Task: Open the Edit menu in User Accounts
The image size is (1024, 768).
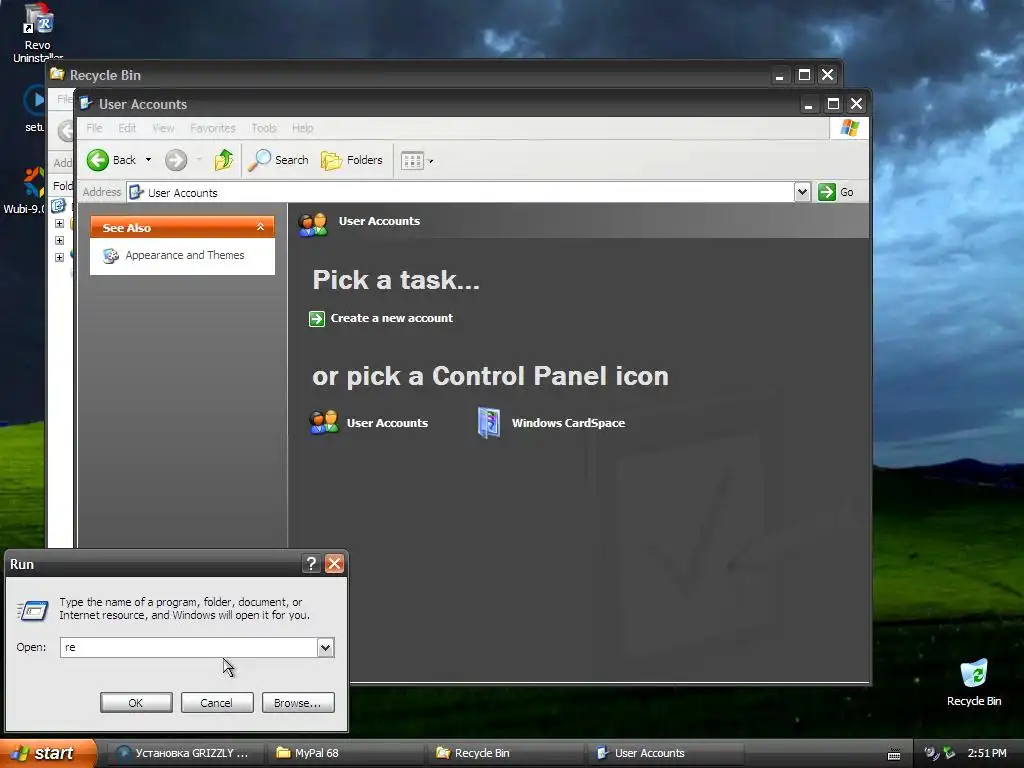Action: tap(127, 128)
